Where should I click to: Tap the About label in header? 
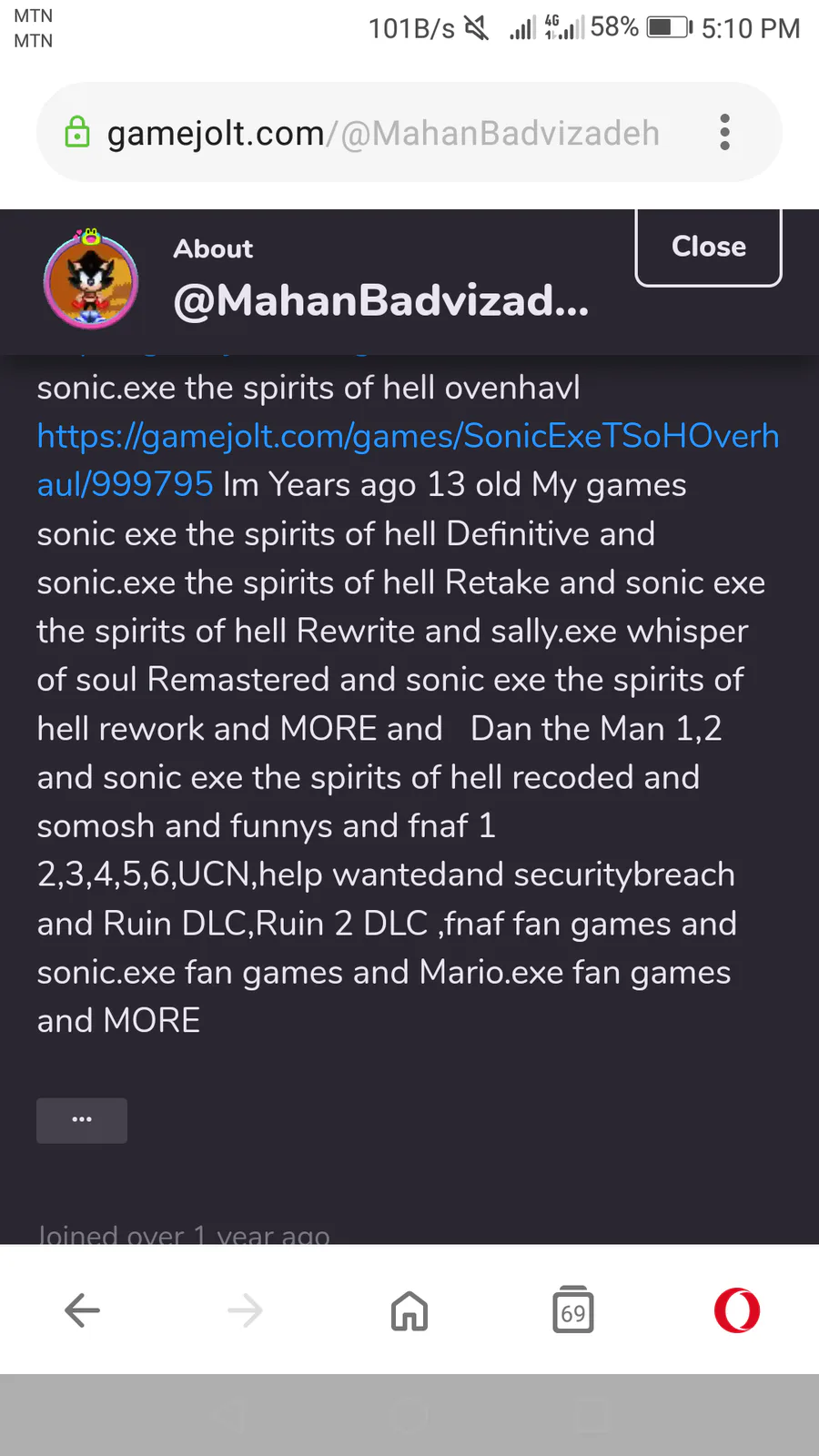click(213, 248)
